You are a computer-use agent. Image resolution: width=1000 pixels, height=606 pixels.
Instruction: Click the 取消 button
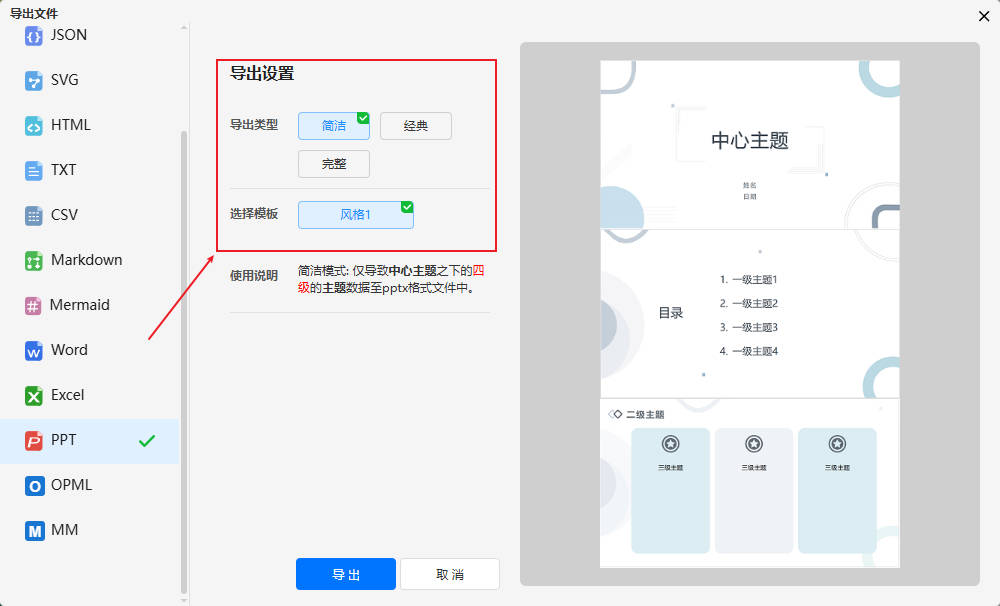450,574
